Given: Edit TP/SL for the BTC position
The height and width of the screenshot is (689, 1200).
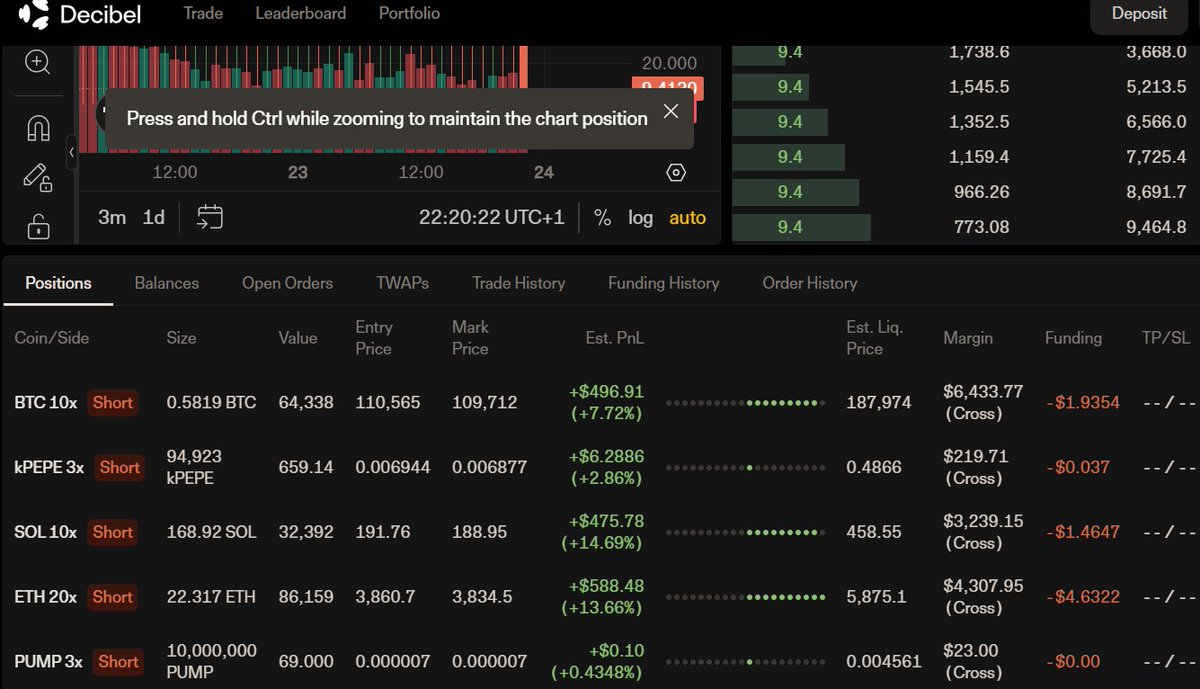Looking at the screenshot, I should pos(1169,402).
